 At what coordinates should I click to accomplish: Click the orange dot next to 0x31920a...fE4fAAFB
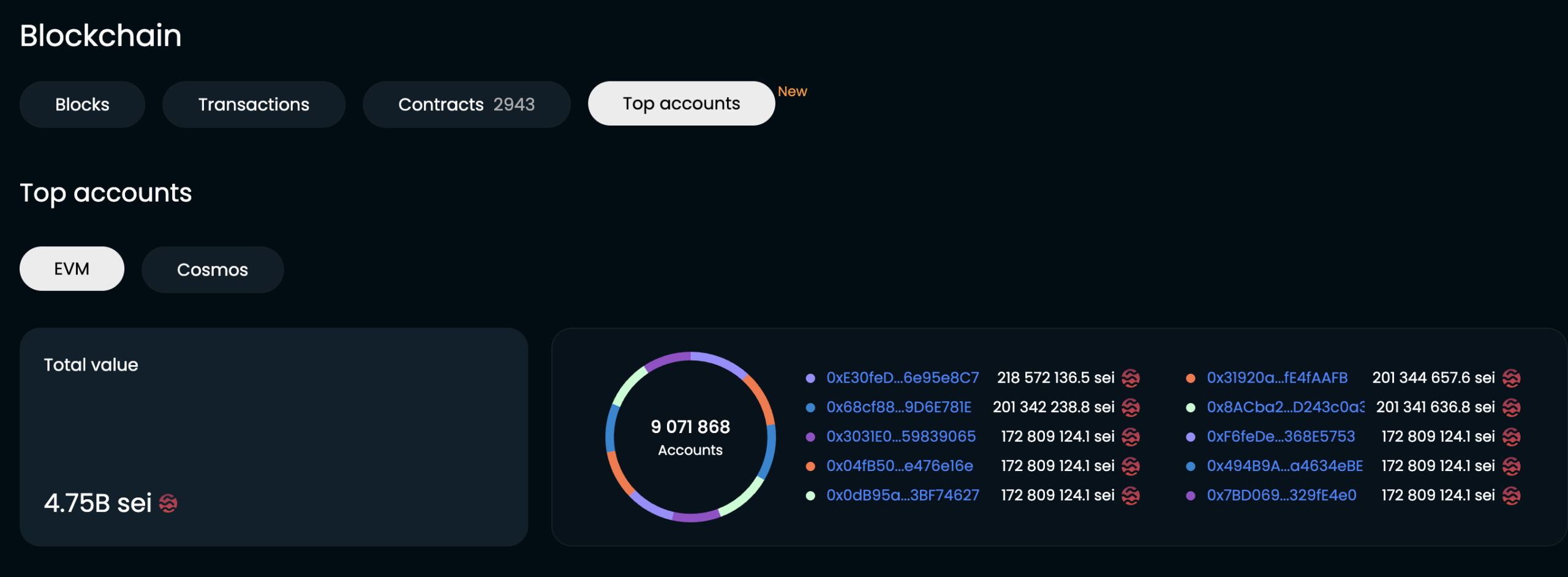1191,378
